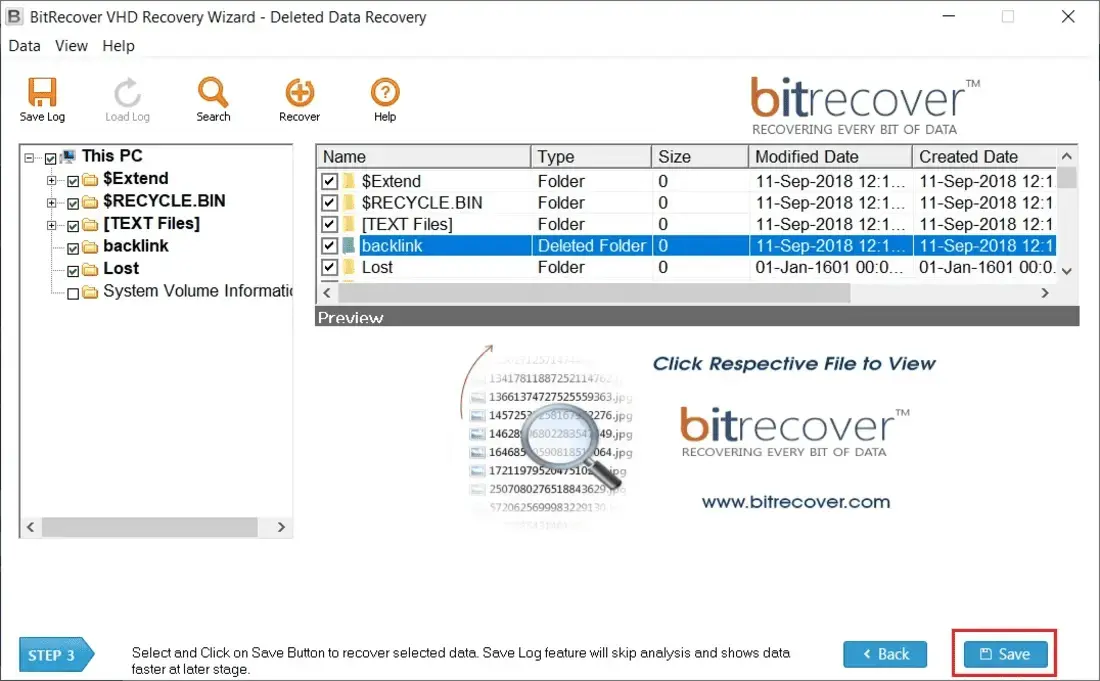Screen dimensions: 1100x681
Task: Sort by the Size column header
Action: [699, 156]
